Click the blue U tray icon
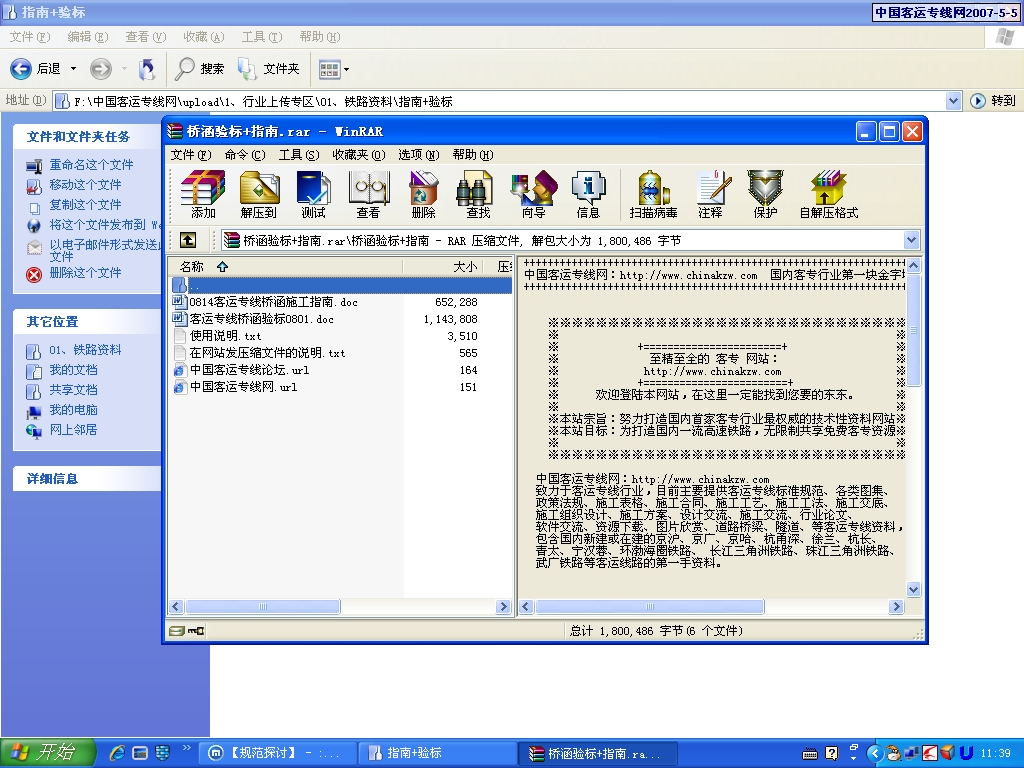 pos(967,753)
